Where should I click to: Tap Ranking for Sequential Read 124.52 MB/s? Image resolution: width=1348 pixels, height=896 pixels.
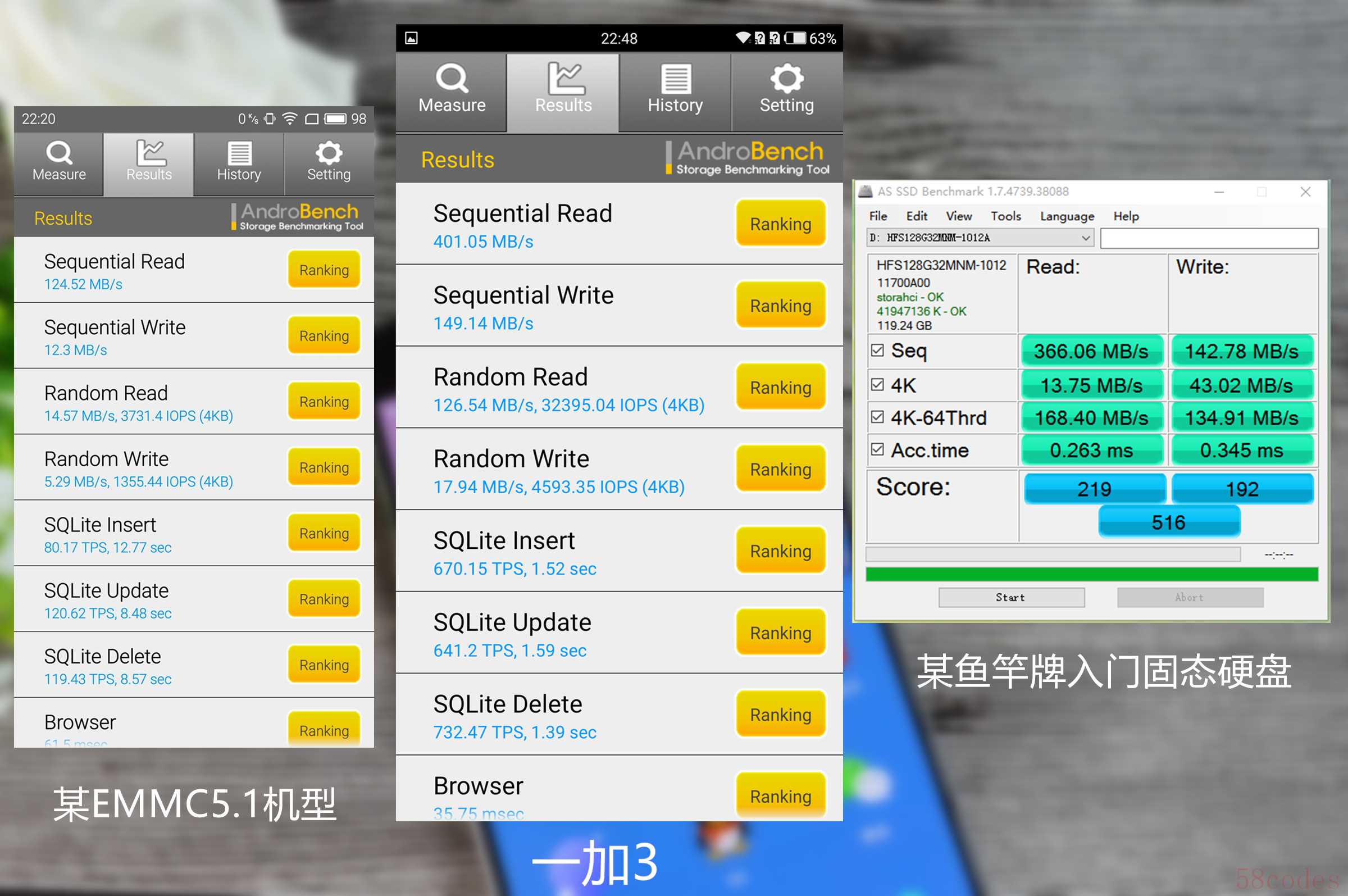[x=324, y=270]
